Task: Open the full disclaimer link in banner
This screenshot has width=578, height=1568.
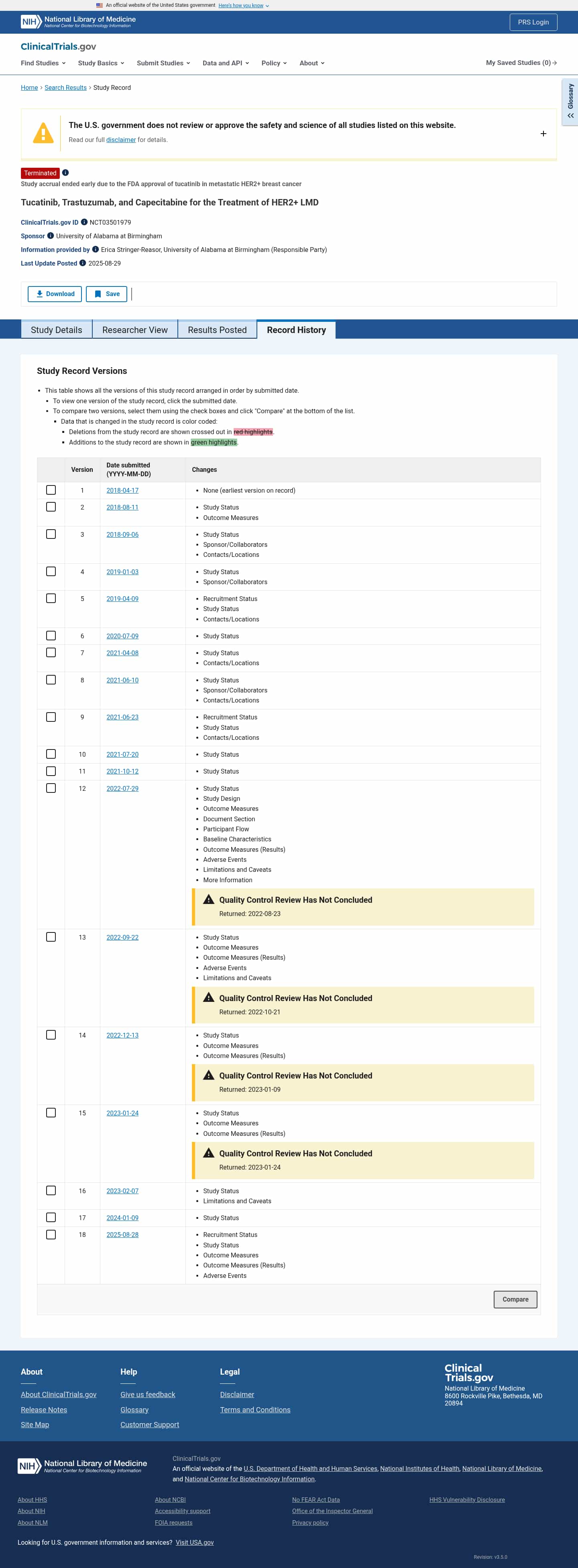Action: click(121, 140)
